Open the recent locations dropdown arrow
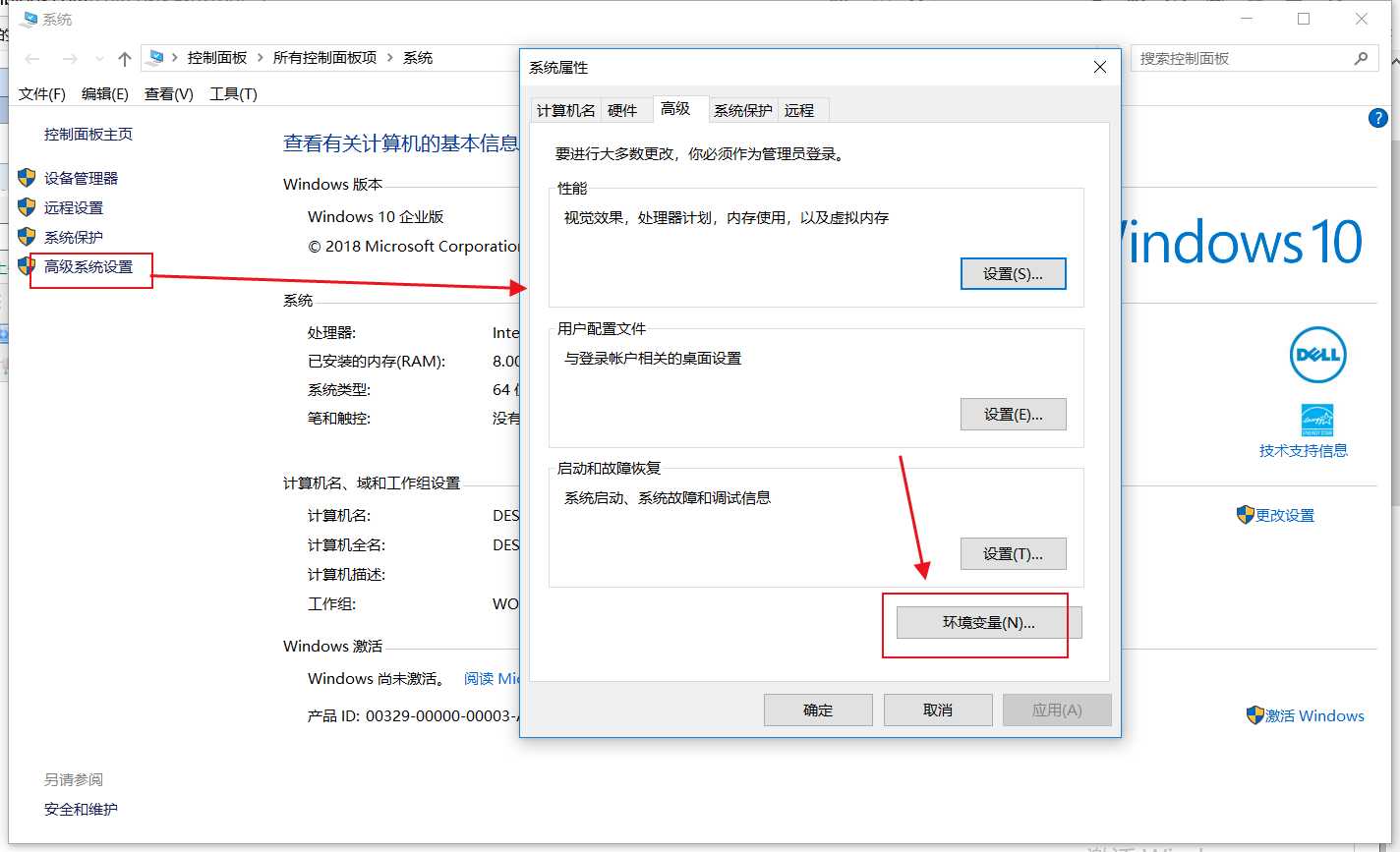 coord(100,60)
